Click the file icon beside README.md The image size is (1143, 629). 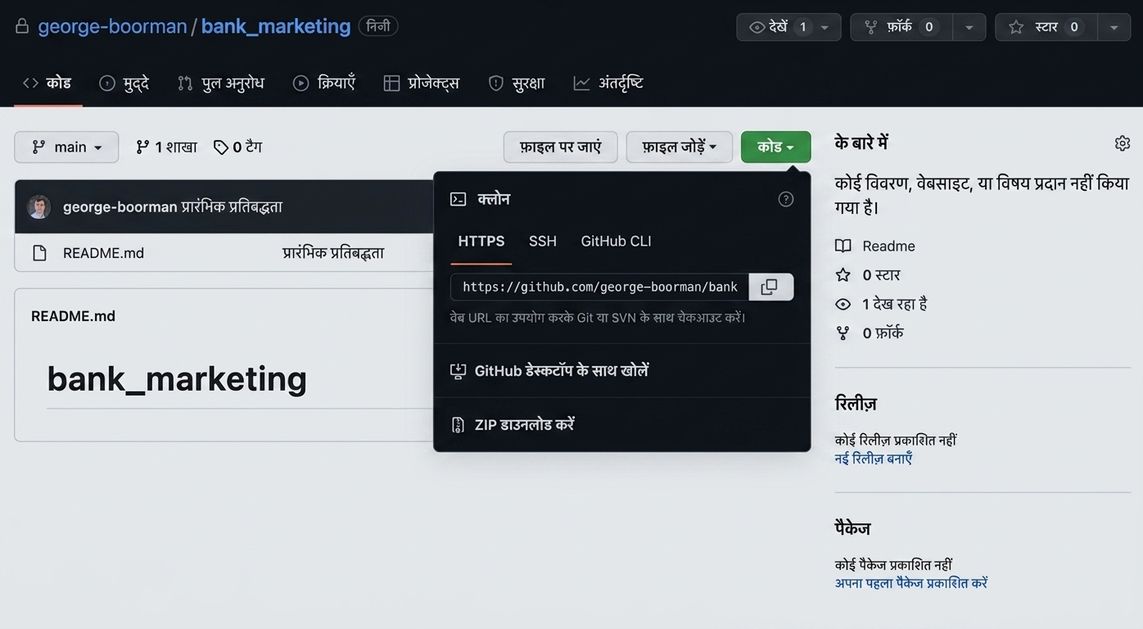coord(39,253)
